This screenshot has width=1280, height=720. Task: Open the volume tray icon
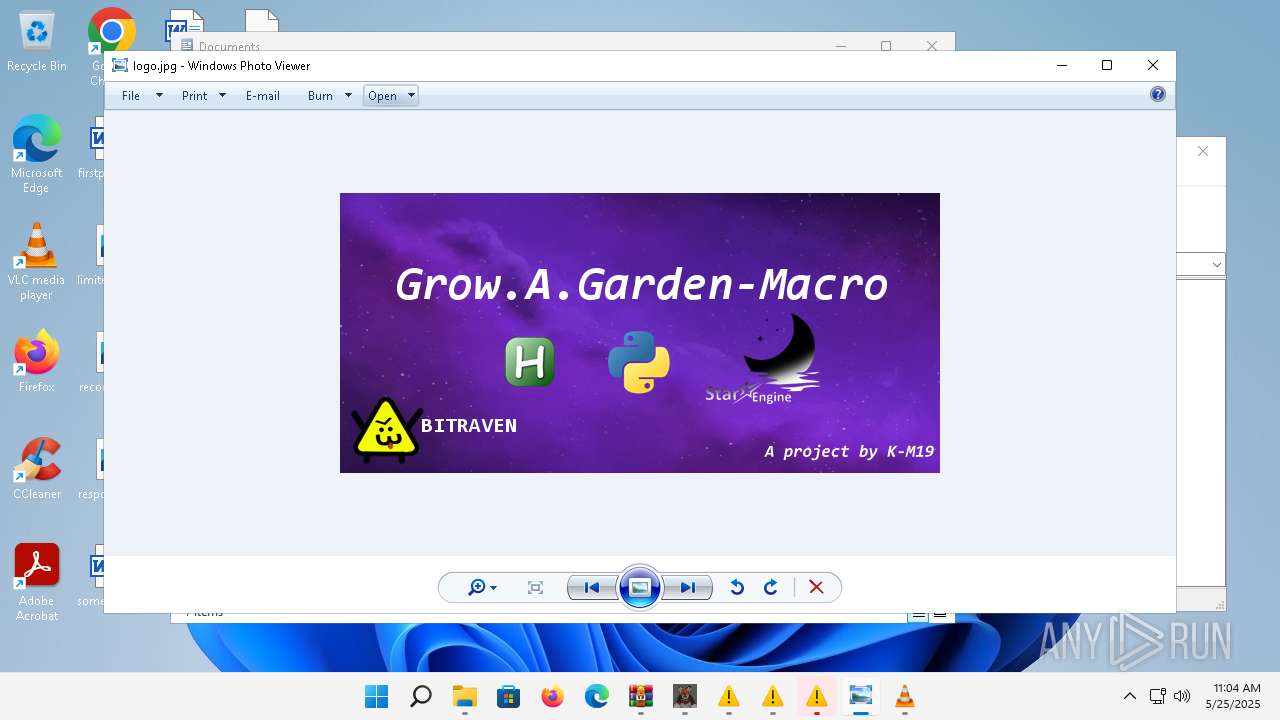point(1182,696)
